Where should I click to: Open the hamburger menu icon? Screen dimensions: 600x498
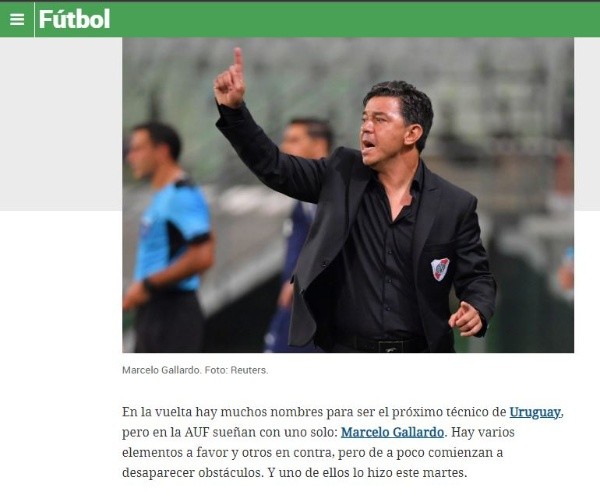click(17, 20)
